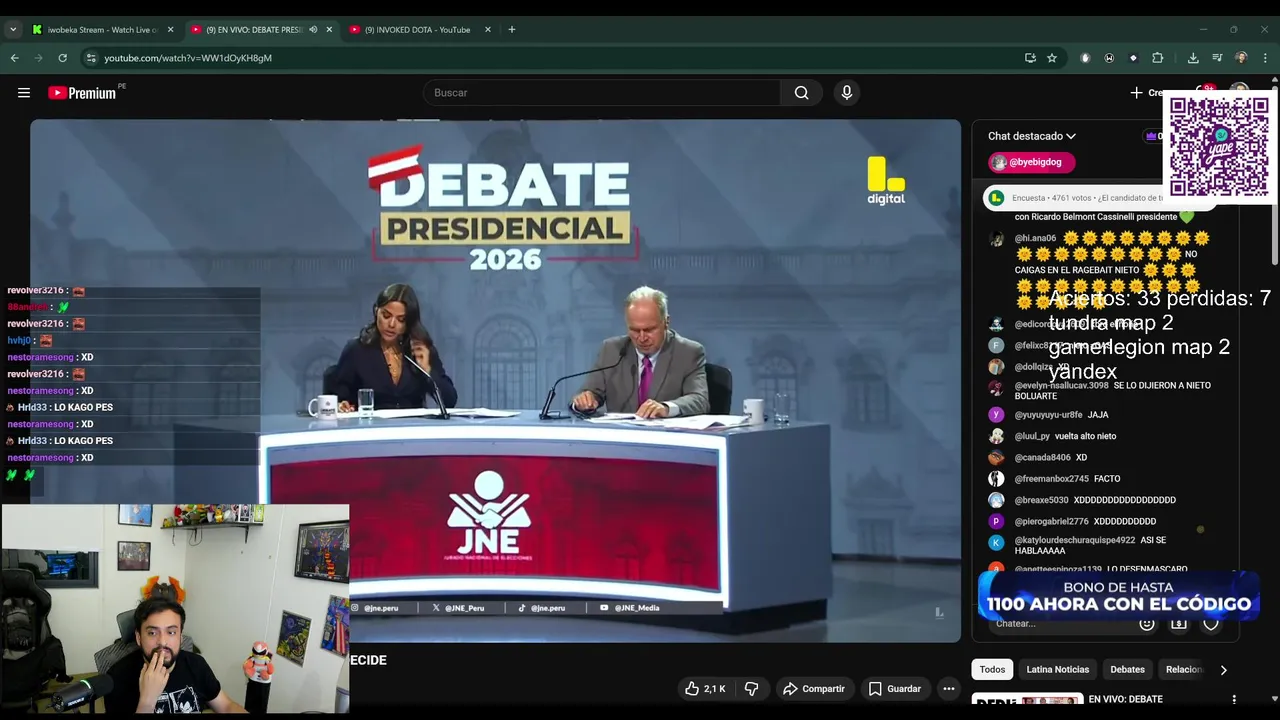1280x720 pixels.
Task: Select the EN VIVO: DEBATE tab
Action: [x=254, y=30]
